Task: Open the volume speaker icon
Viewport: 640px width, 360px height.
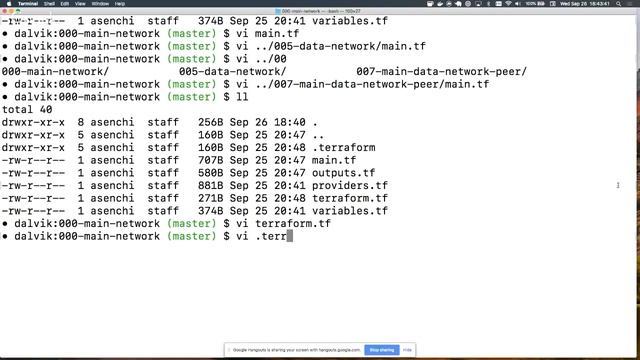Action: (518, 4)
